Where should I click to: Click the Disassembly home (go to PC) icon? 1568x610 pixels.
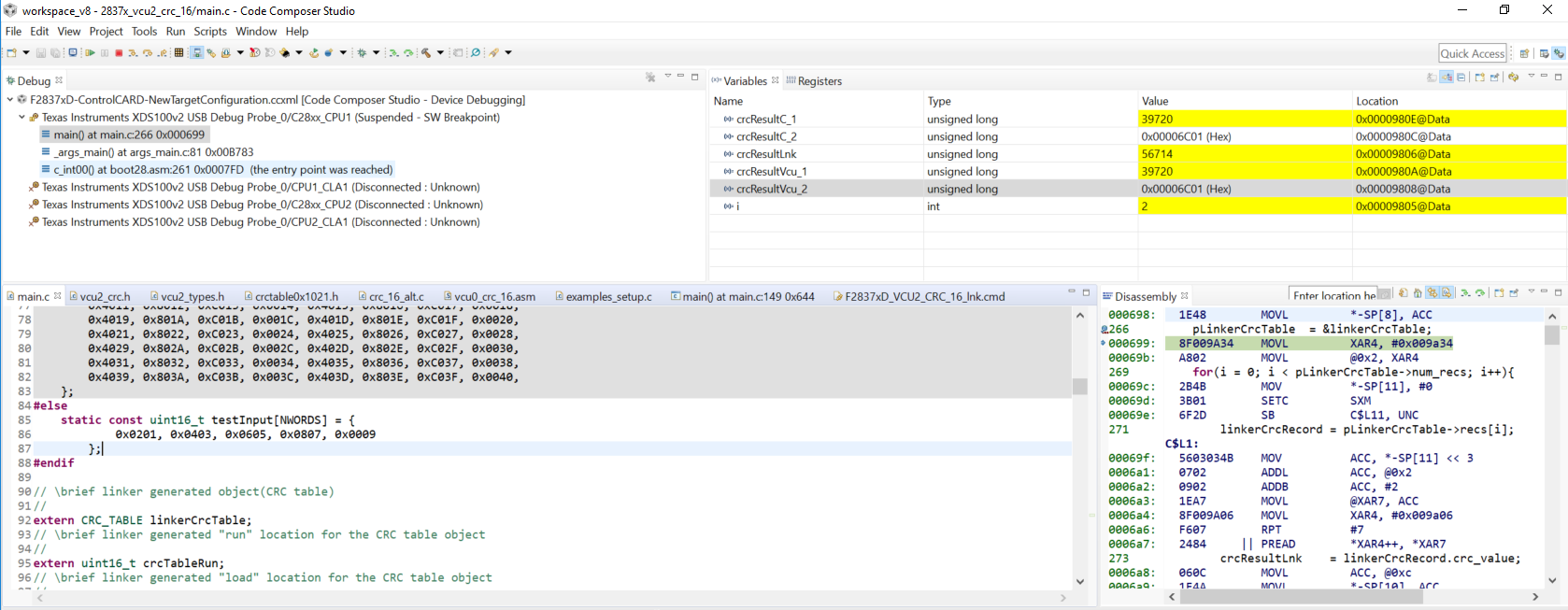click(1418, 293)
